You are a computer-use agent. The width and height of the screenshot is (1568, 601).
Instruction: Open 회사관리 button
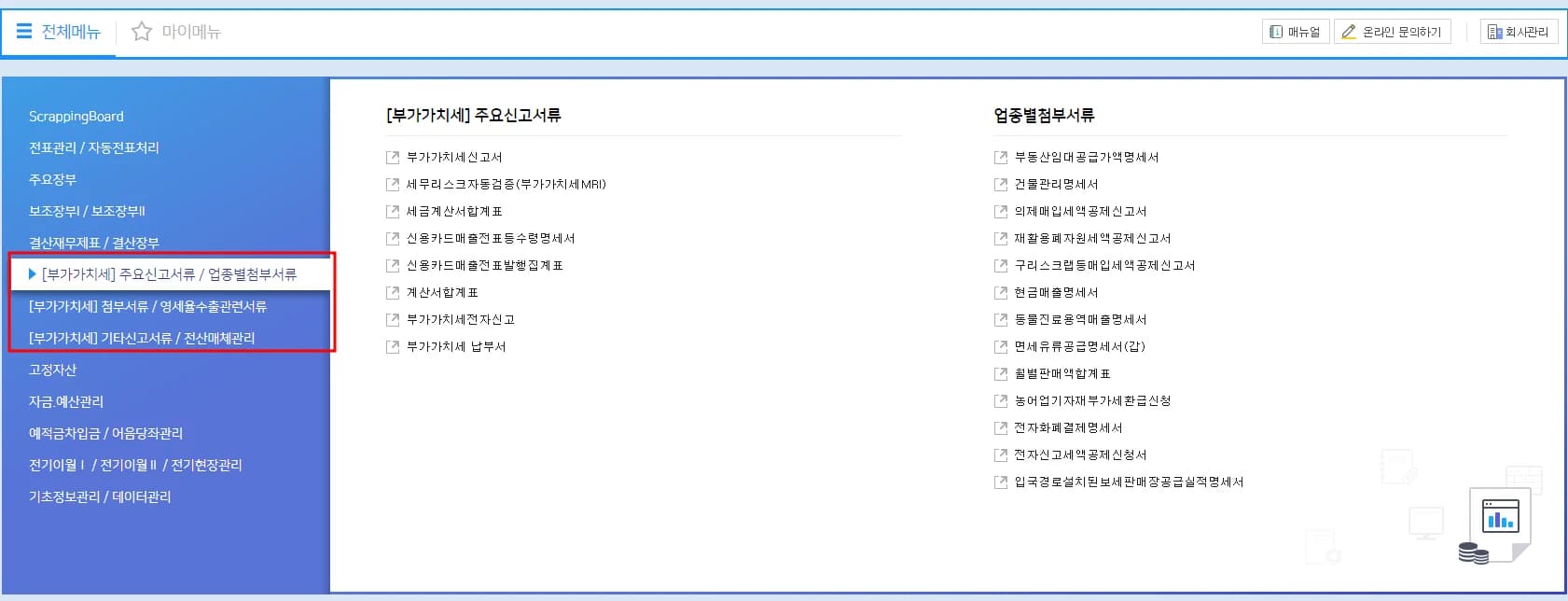click(x=1519, y=32)
